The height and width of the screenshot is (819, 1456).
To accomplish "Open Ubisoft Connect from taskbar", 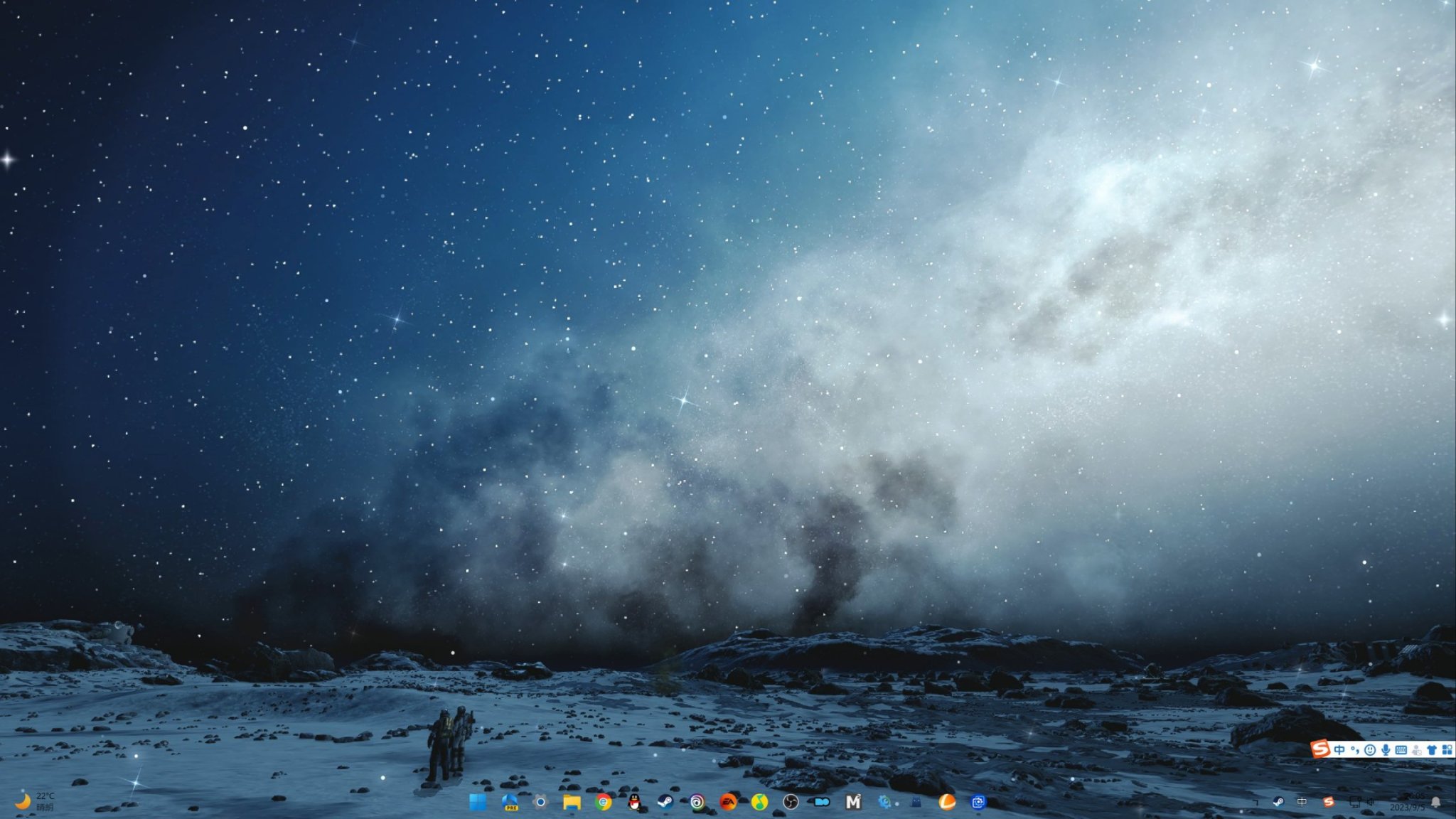I will tap(697, 803).
